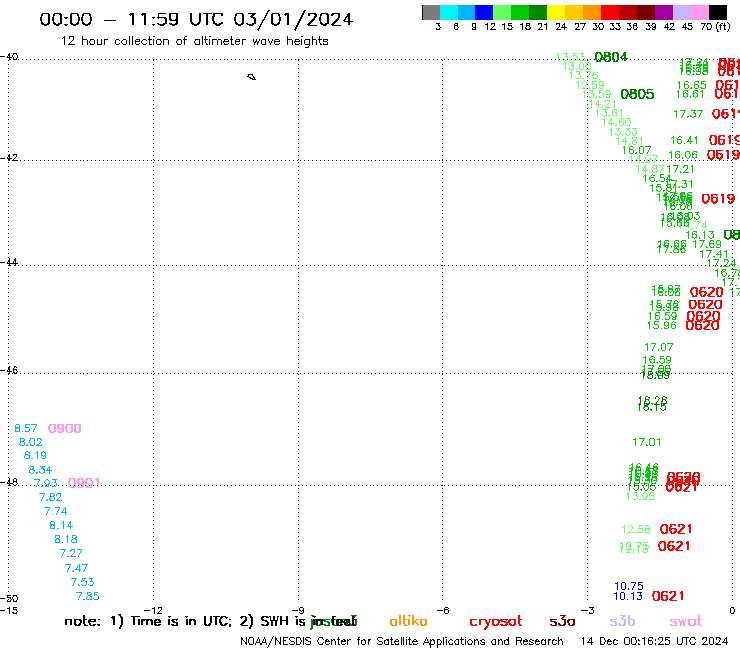
Task: Click the blue wave height '10.75'
Action: click(629, 586)
